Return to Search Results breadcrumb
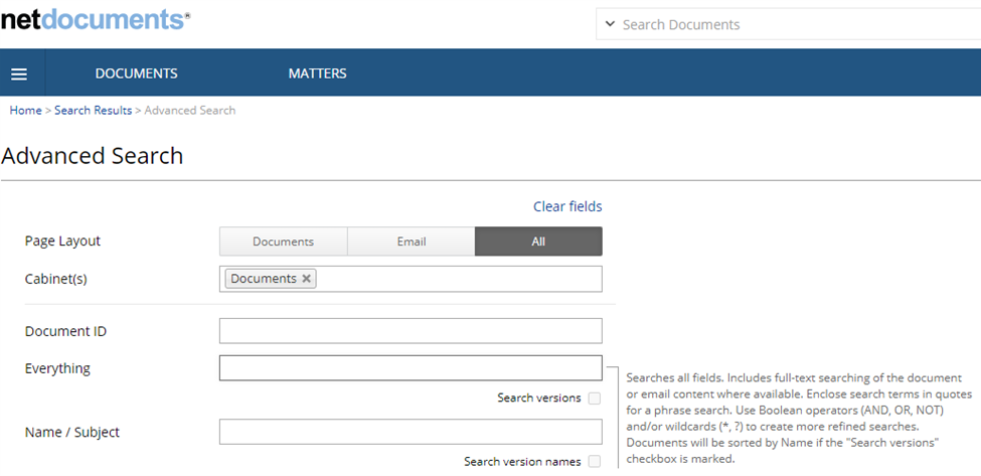The image size is (981, 476). pos(93,110)
